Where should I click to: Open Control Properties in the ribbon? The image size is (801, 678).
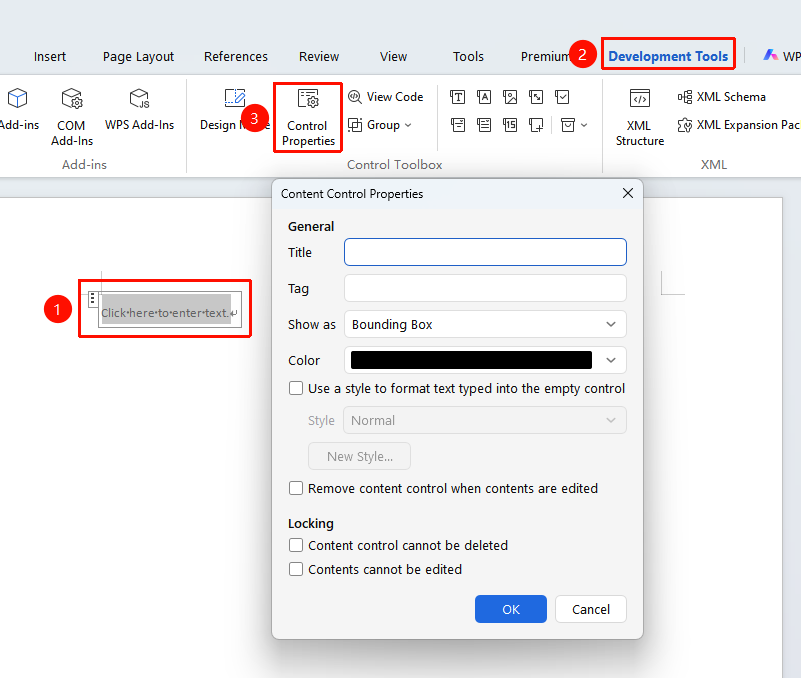(308, 118)
